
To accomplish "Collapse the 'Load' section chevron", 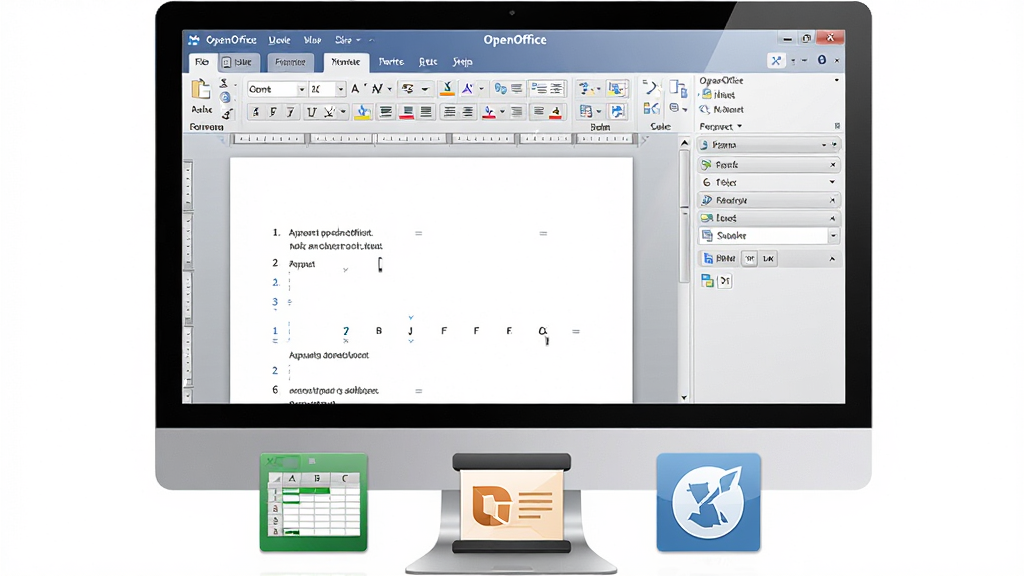I will pos(832,218).
